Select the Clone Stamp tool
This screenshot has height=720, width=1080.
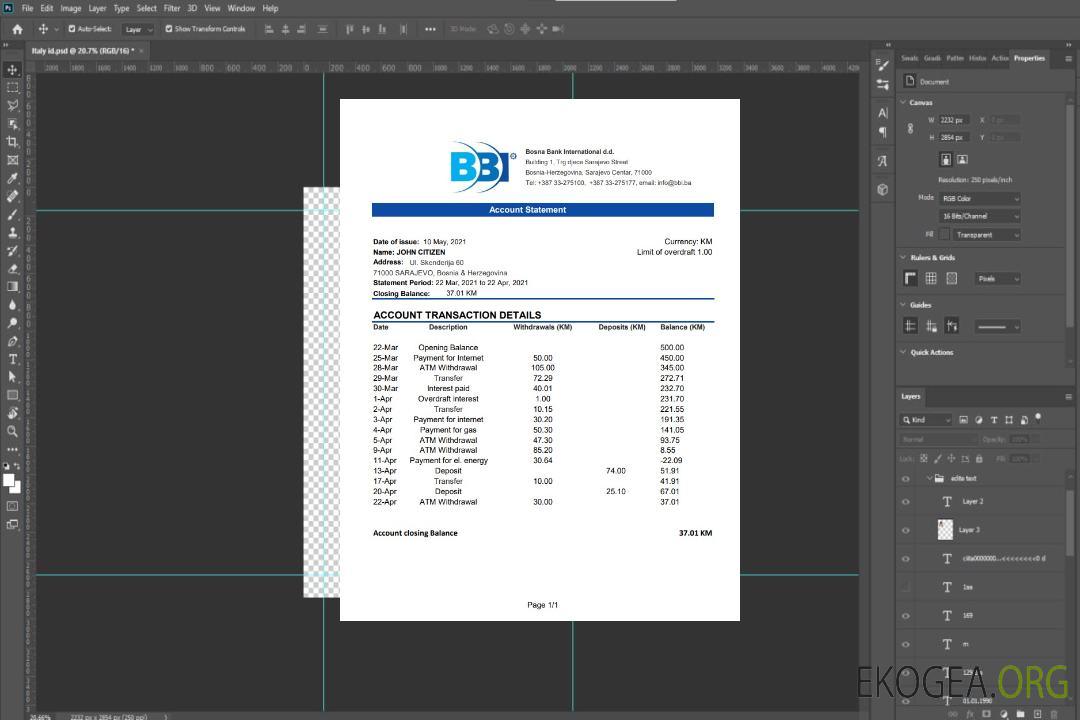coord(12,233)
